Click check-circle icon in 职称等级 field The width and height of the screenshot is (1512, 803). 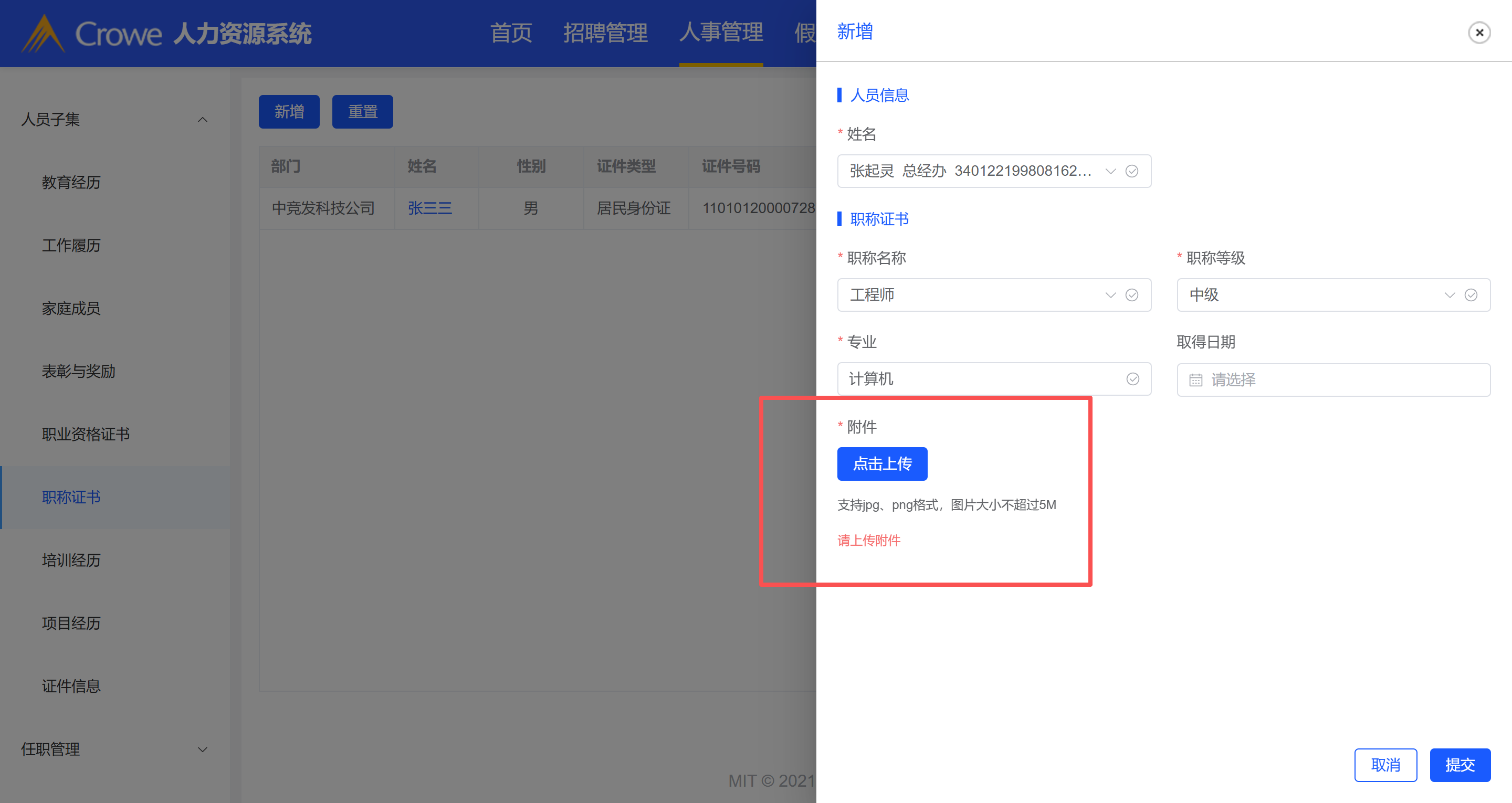(1471, 294)
